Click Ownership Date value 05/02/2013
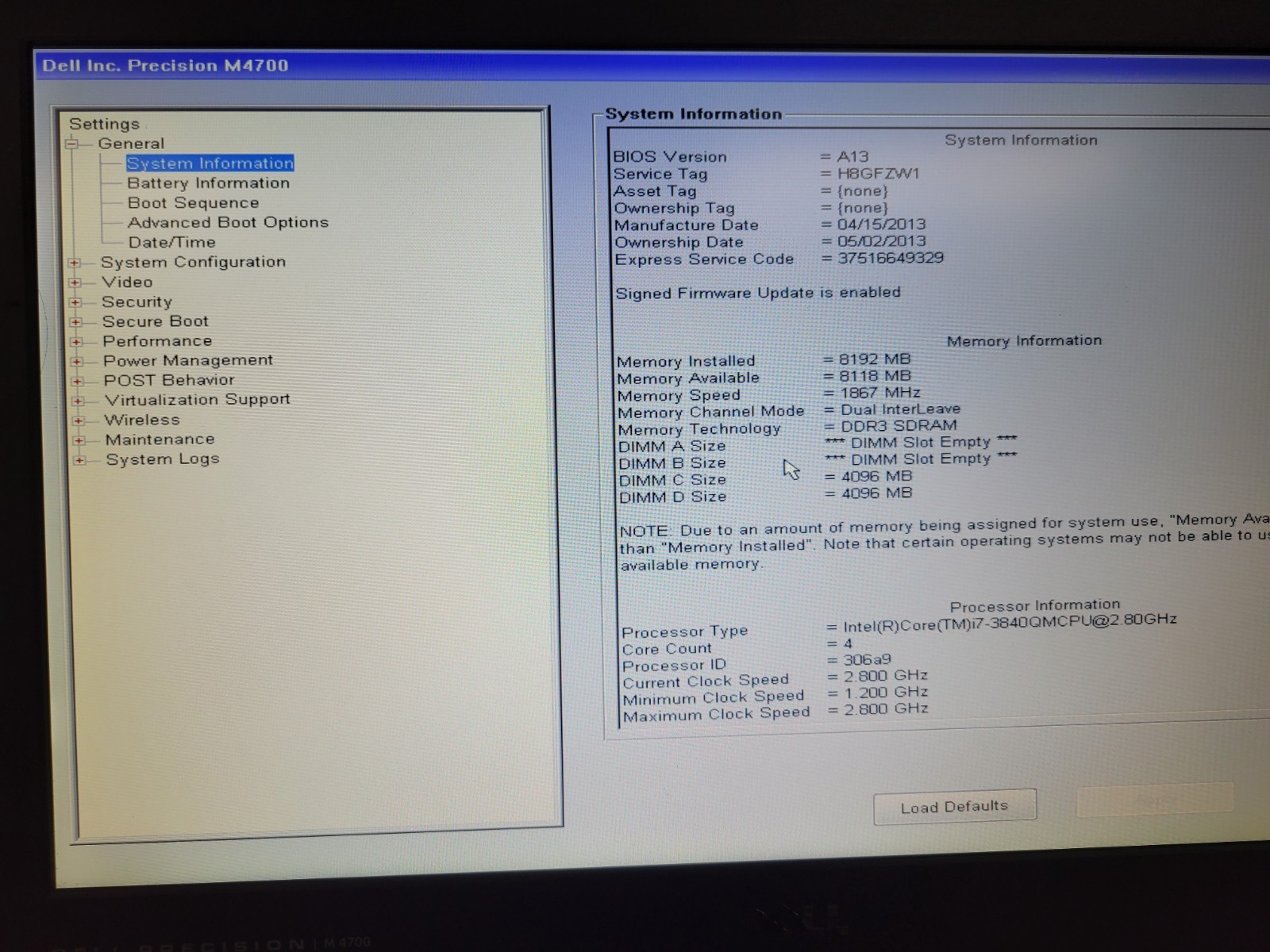The height and width of the screenshot is (952, 1270). [x=882, y=241]
